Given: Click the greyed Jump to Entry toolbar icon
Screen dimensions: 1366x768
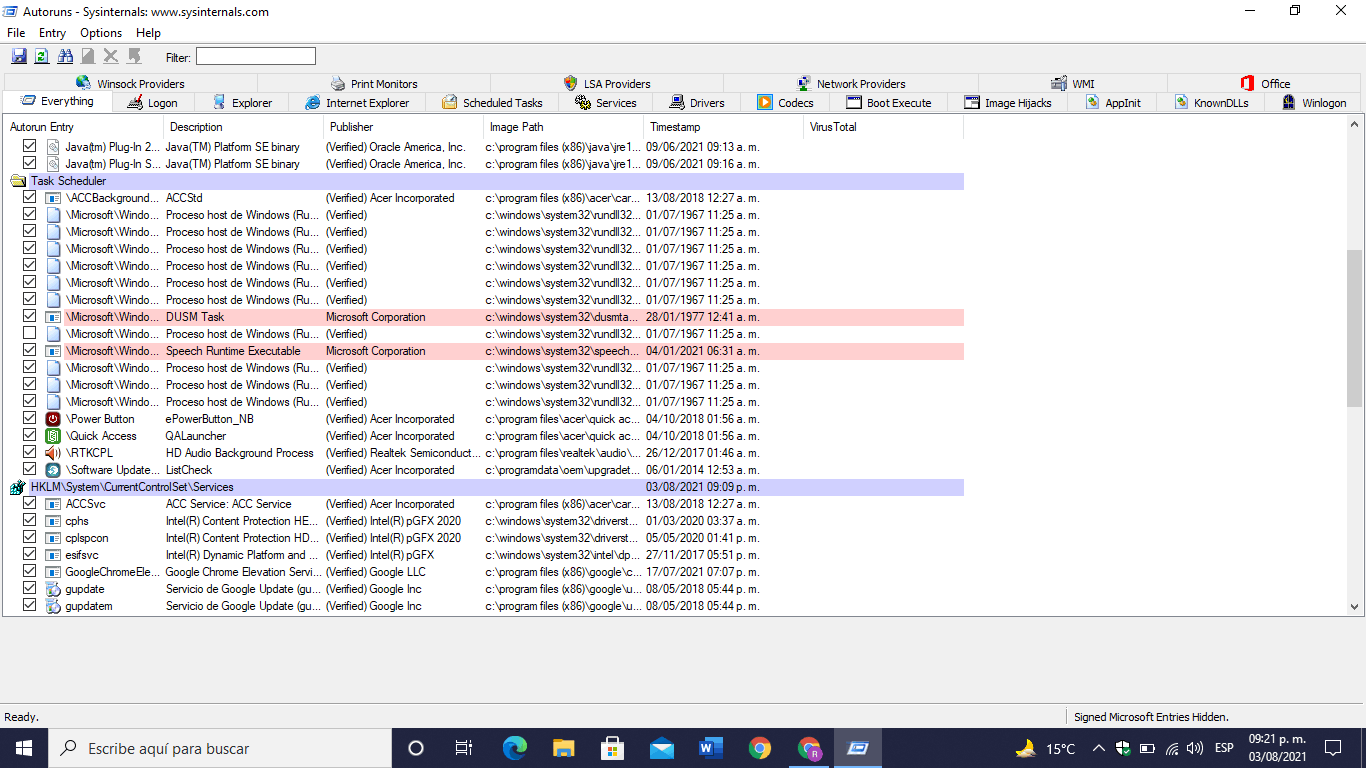Looking at the screenshot, I should click(x=134, y=57).
